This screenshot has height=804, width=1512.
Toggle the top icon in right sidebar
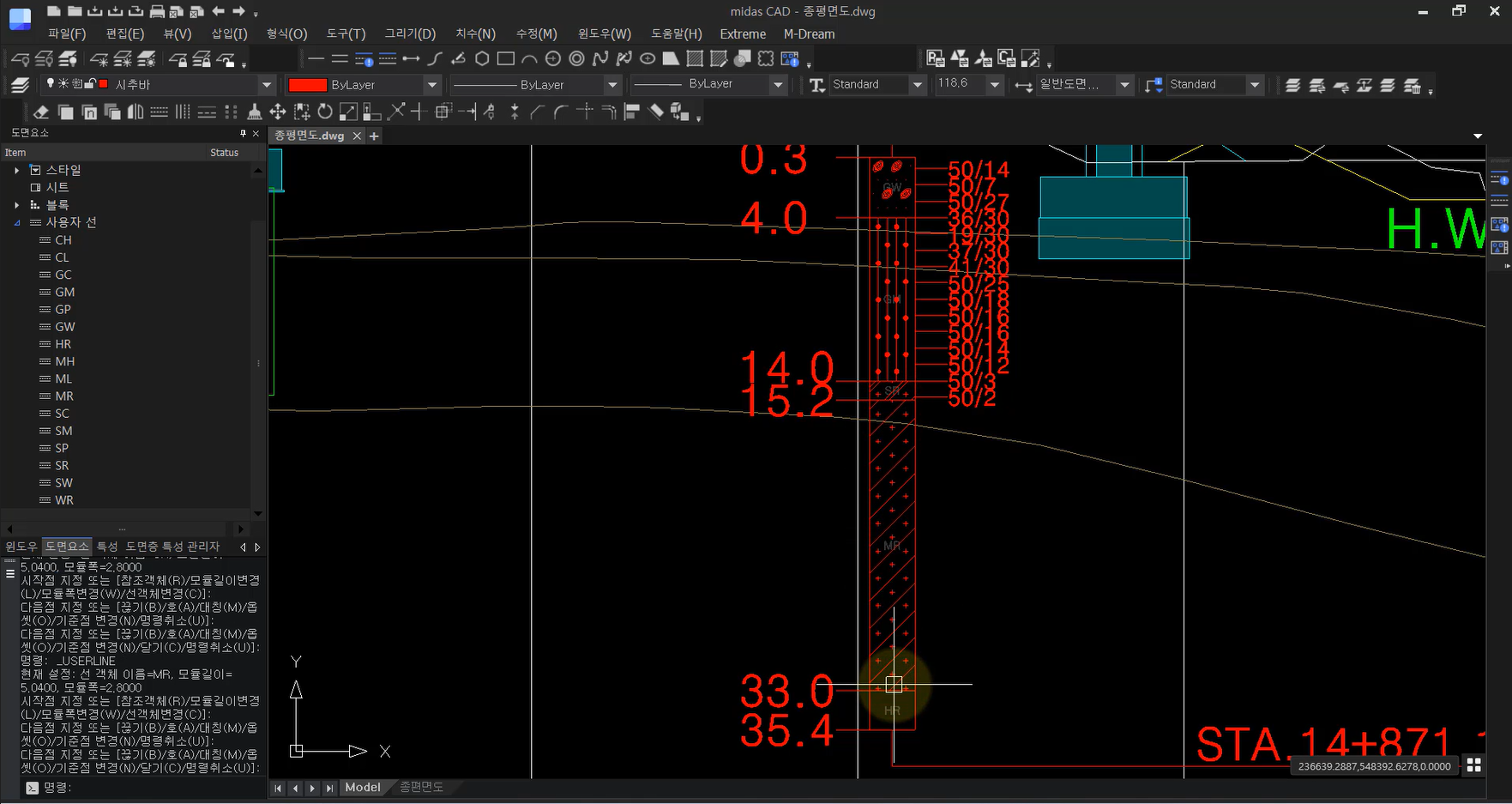coord(1499,179)
